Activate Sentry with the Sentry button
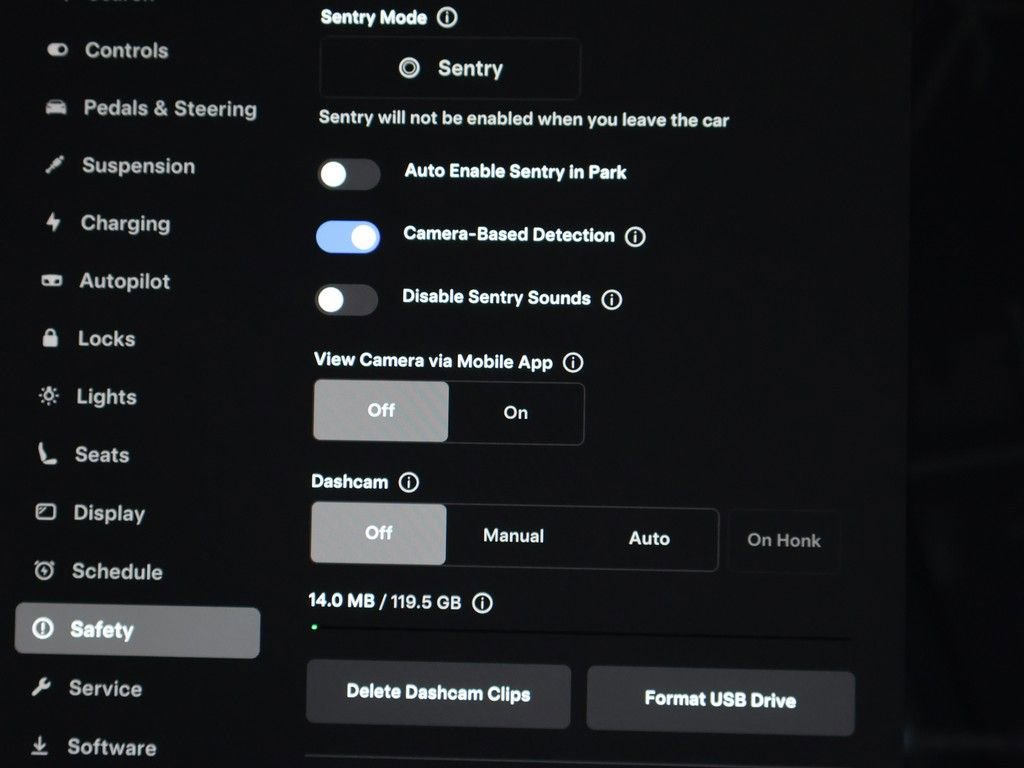 (449, 68)
